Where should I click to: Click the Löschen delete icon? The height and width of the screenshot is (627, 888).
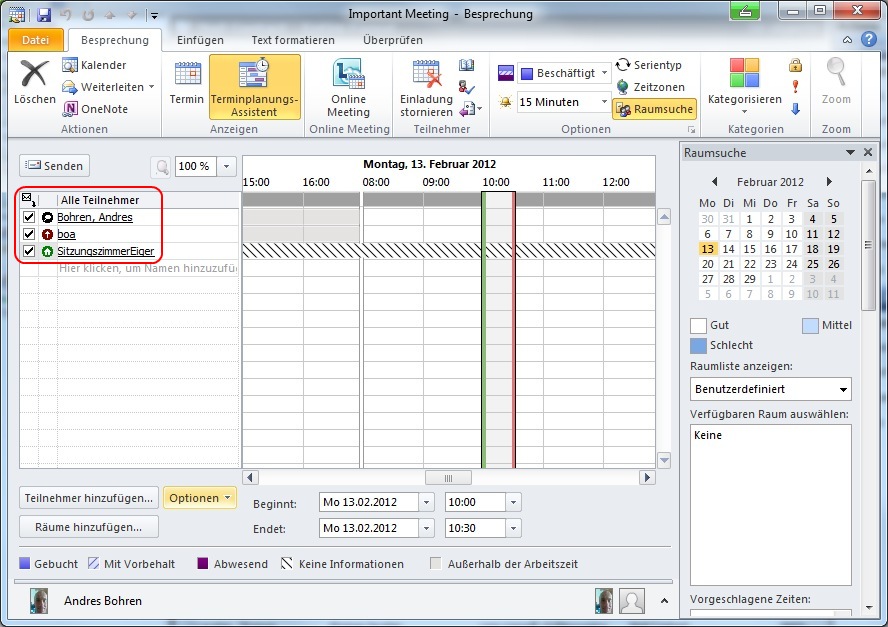coord(34,74)
